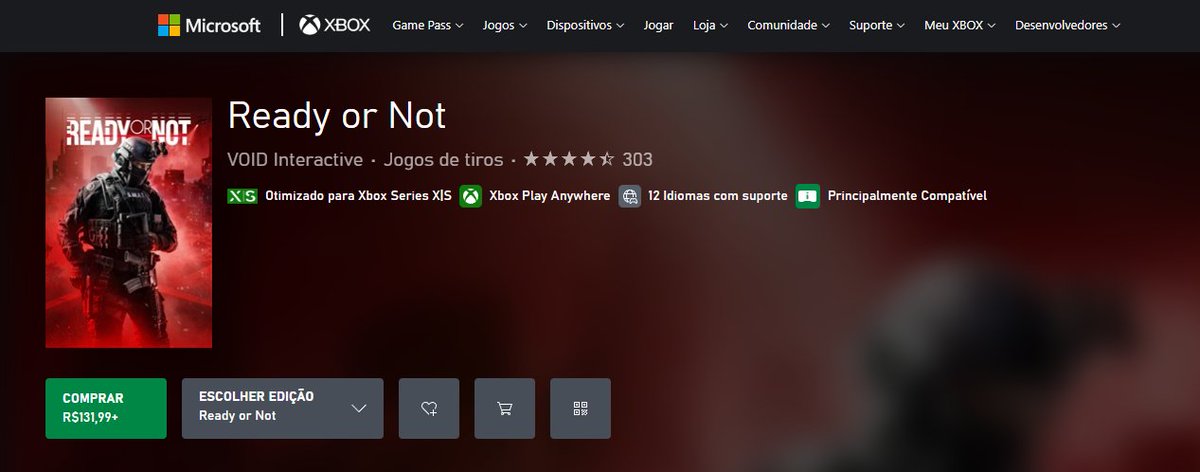Screen dimensions: 1200x472
Task: Expand the Game Pass menu
Action: coord(428,25)
